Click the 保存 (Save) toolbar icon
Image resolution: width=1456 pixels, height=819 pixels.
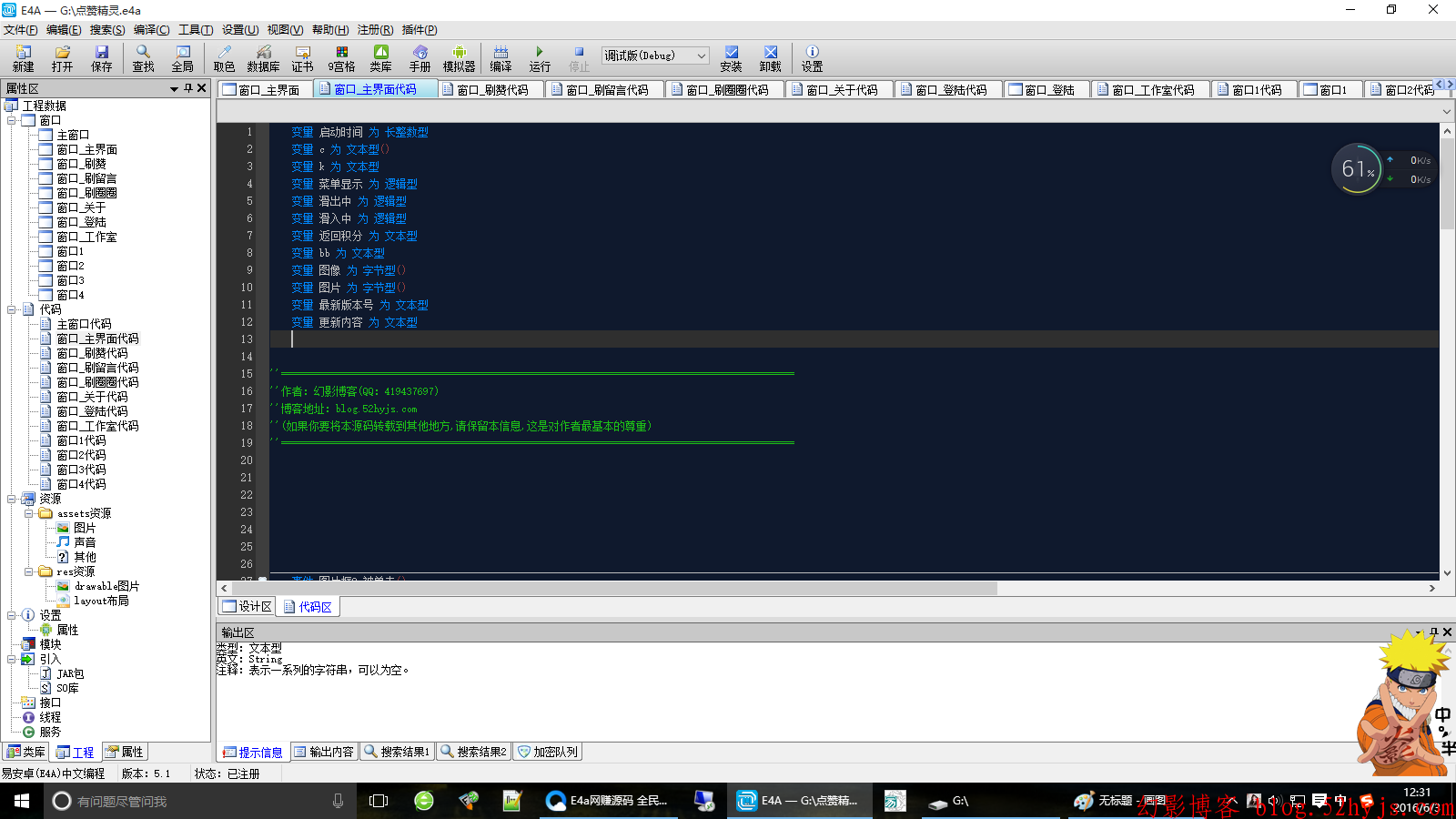pyautogui.click(x=101, y=58)
